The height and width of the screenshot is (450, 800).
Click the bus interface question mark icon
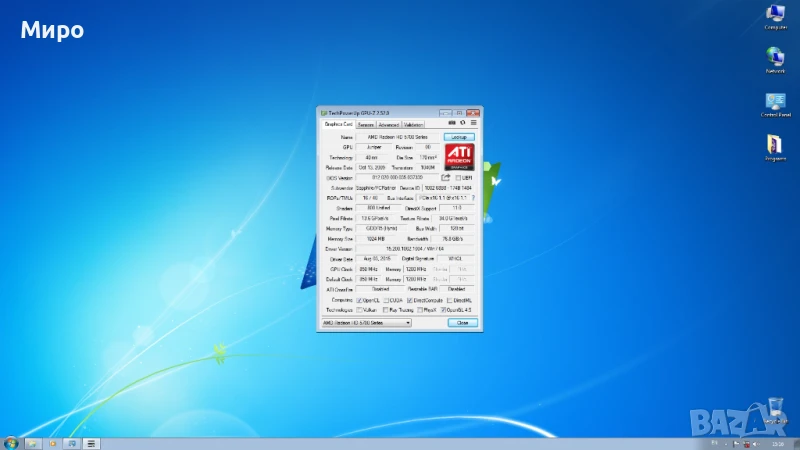pos(473,198)
